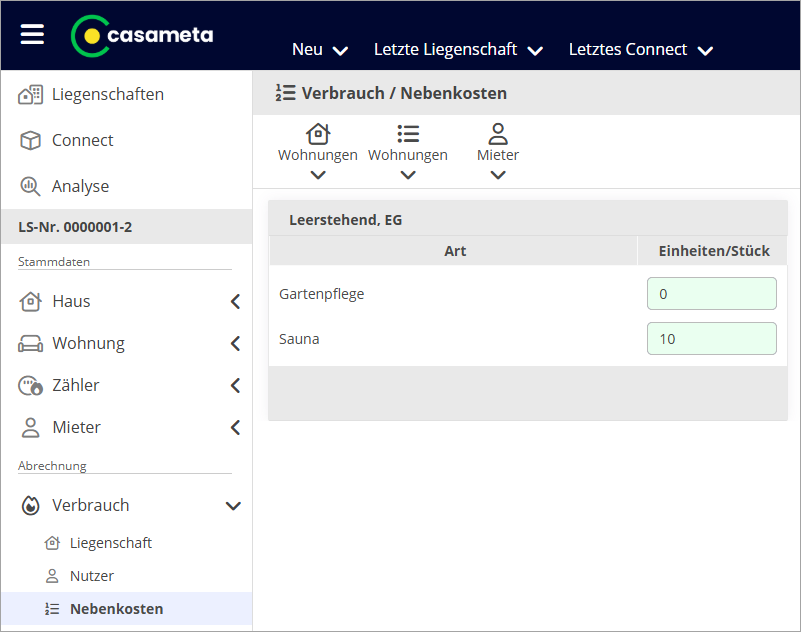
Task: Select the LS-Nr. 0000001-2 entry
Action: (127, 227)
